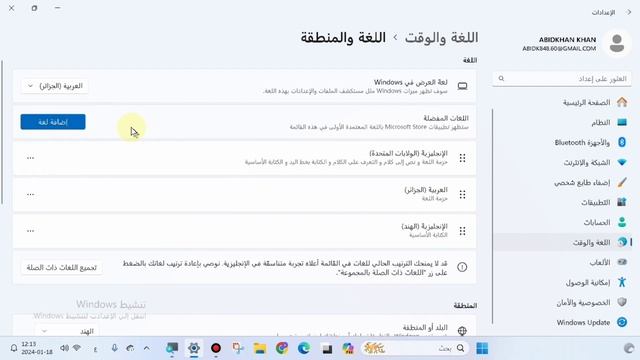Click the user profile avatar
This screenshot has width=640, height=360.
coord(617,43)
